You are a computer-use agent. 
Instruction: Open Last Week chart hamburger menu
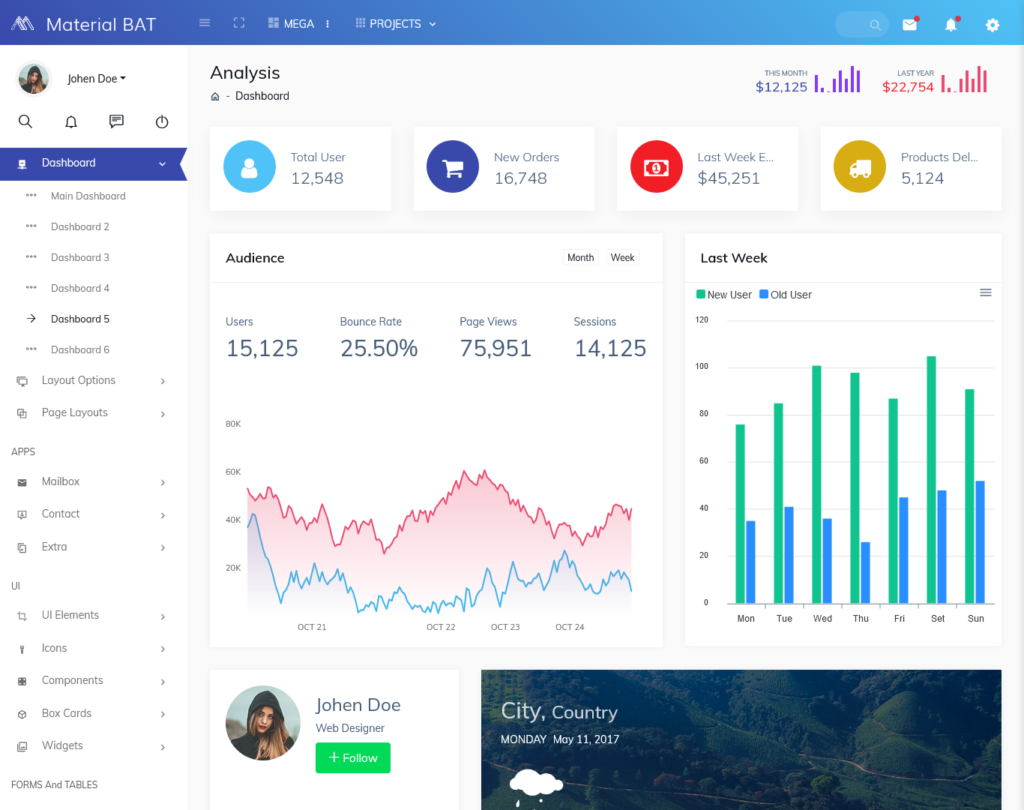(x=985, y=292)
